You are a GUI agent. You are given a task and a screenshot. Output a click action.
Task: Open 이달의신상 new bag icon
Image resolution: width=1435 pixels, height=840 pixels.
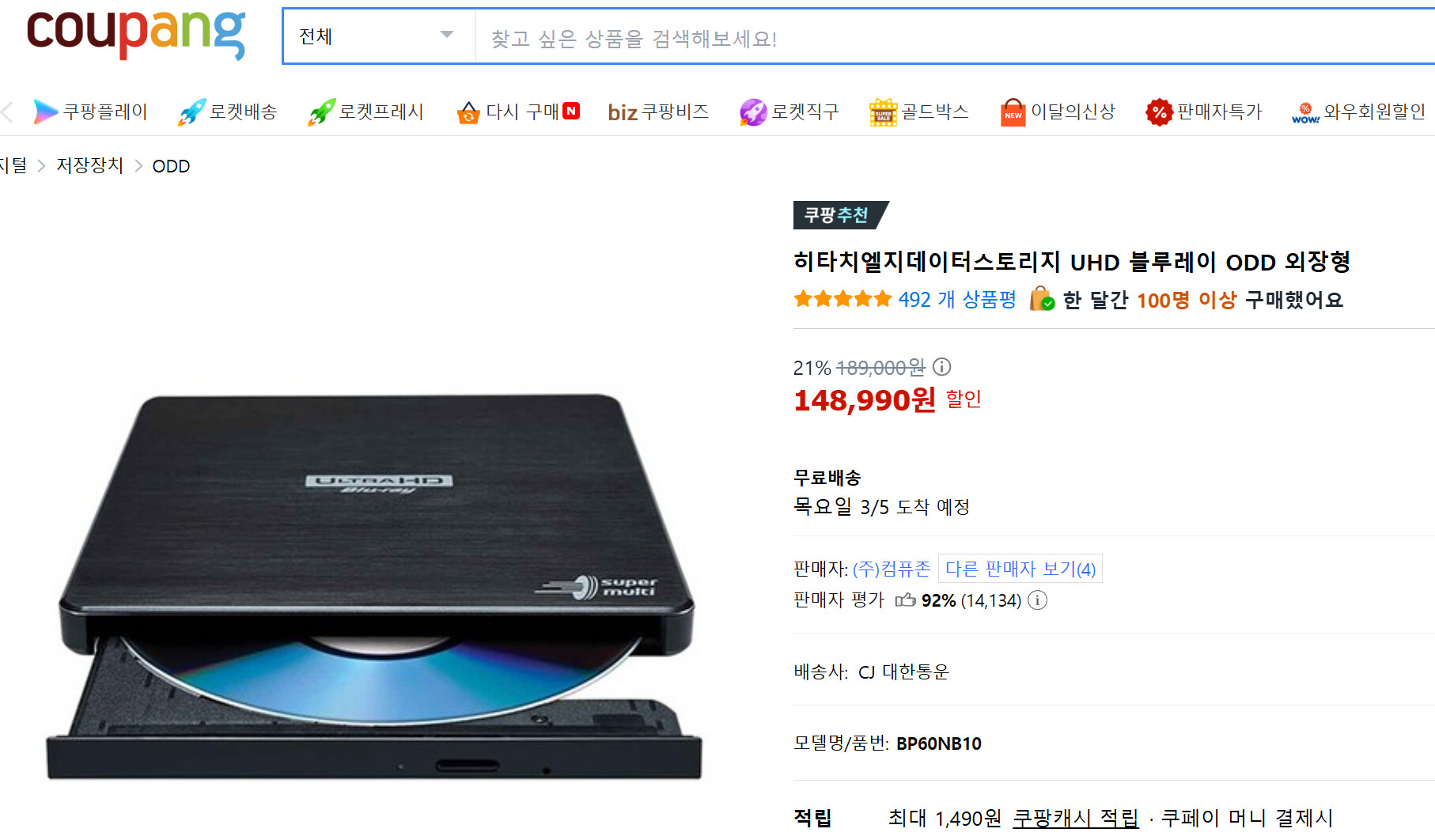[x=1013, y=112]
